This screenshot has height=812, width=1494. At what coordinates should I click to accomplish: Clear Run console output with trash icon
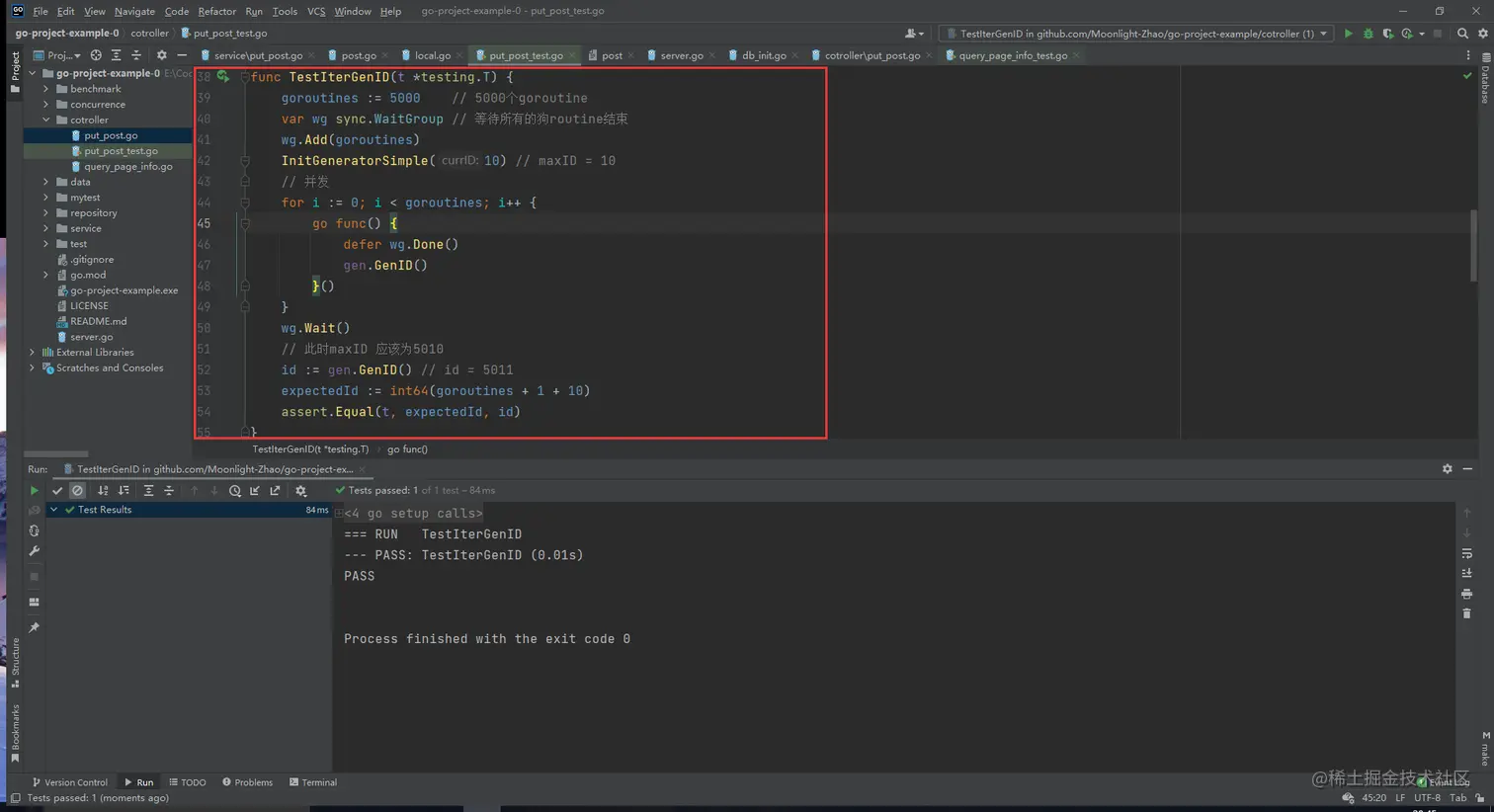(1467, 613)
